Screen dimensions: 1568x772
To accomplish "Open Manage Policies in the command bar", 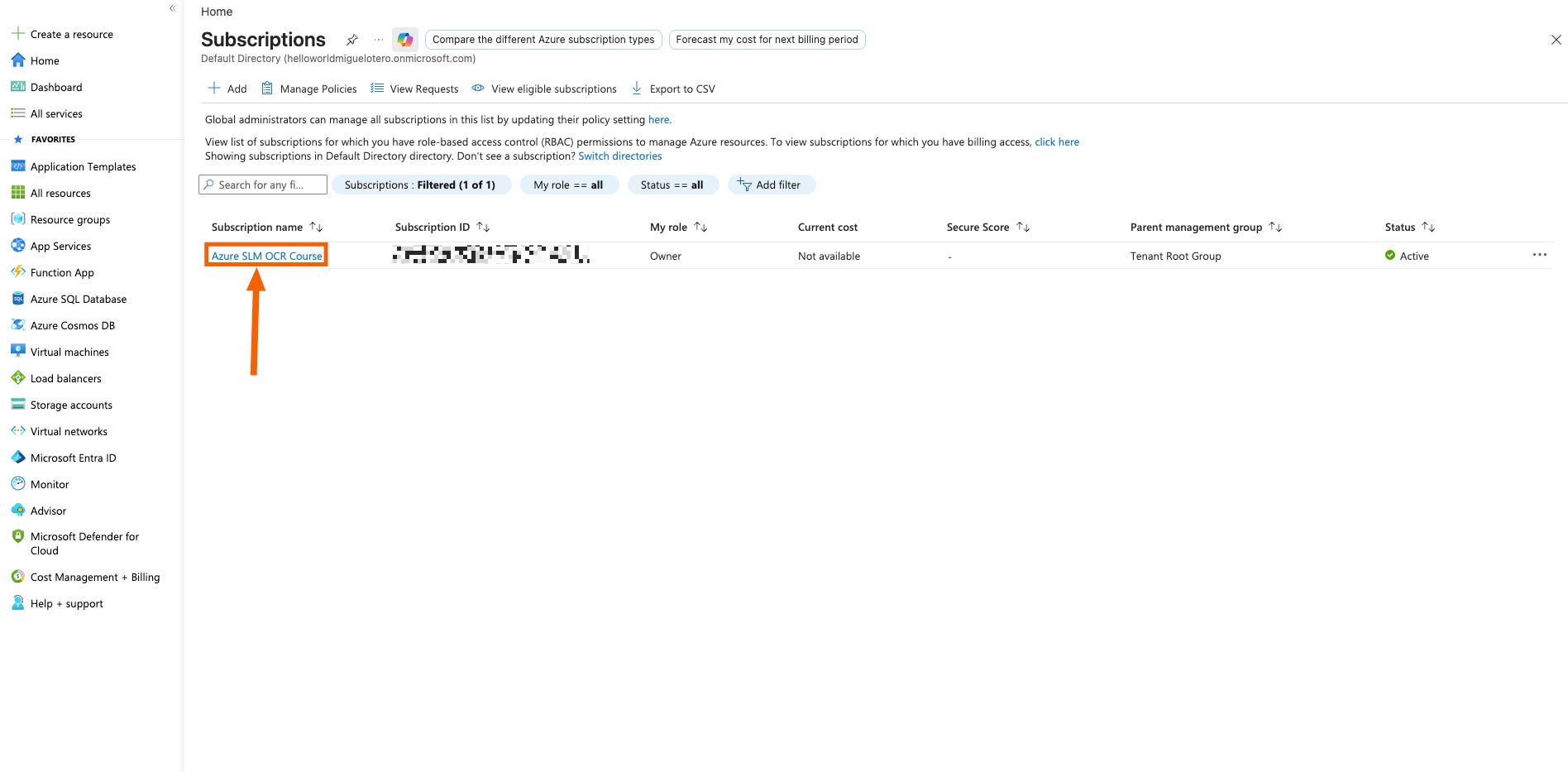I will click(x=309, y=89).
